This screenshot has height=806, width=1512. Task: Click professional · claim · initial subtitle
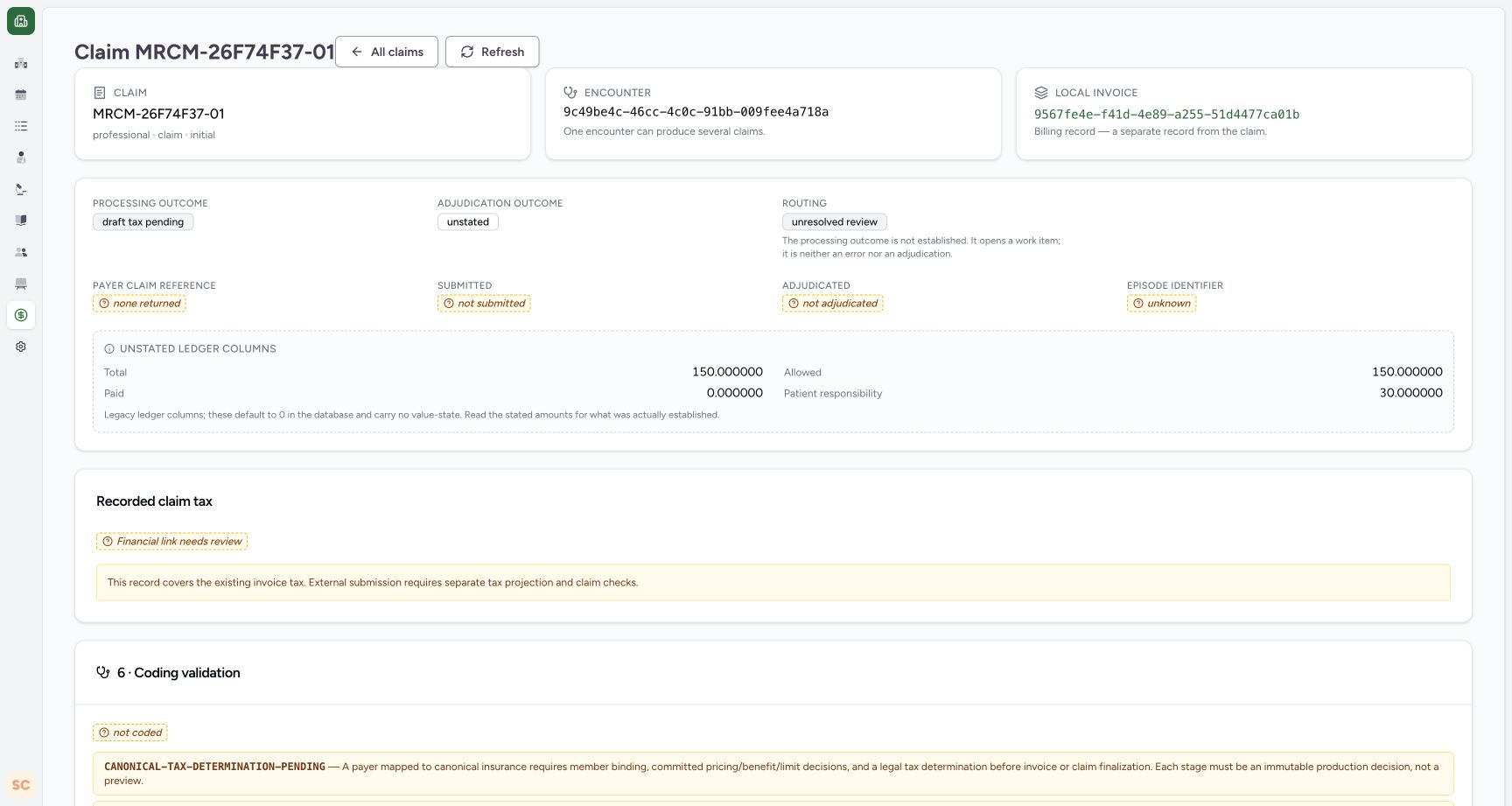pos(154,135)
